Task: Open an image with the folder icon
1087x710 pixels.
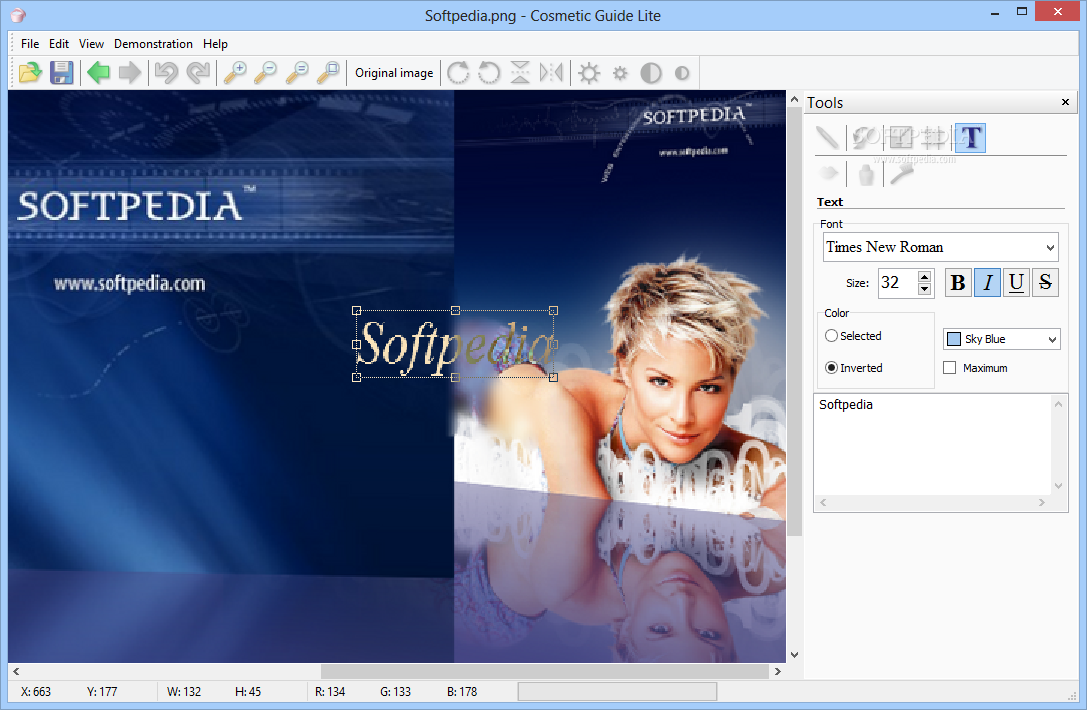Action: click(x=30, y=73)
